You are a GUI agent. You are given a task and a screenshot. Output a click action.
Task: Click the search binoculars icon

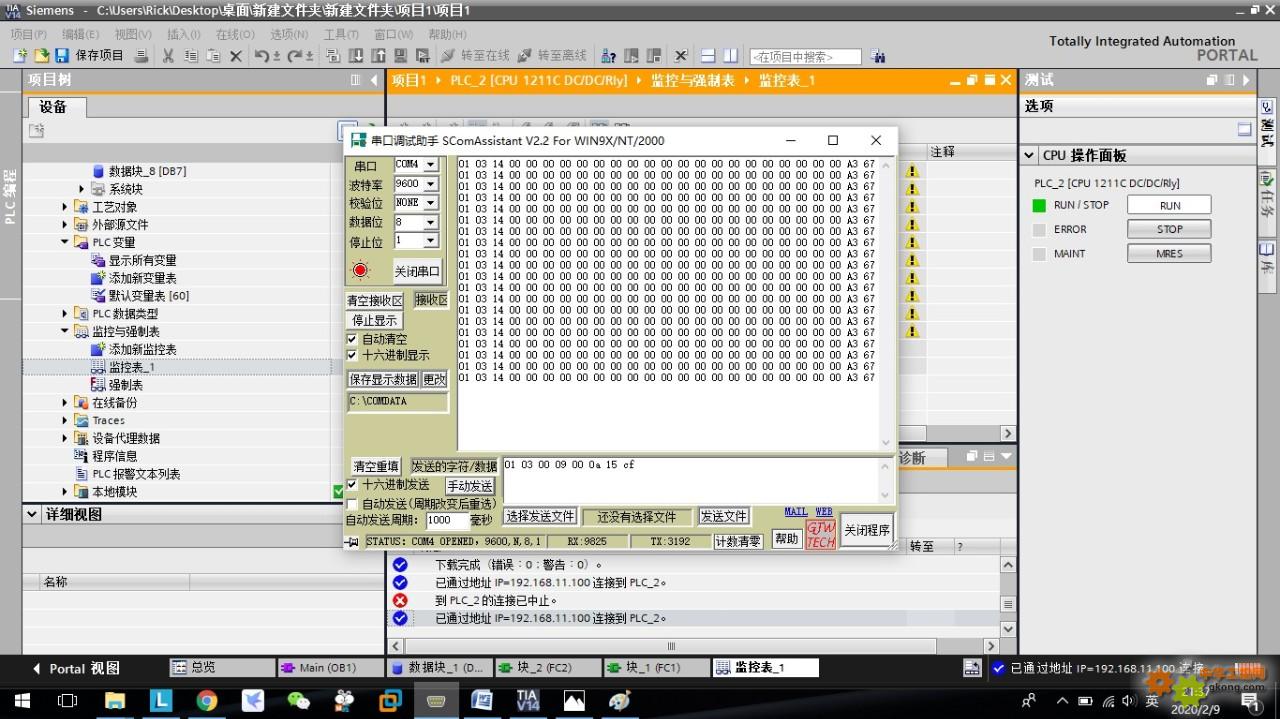coord(878,57)
